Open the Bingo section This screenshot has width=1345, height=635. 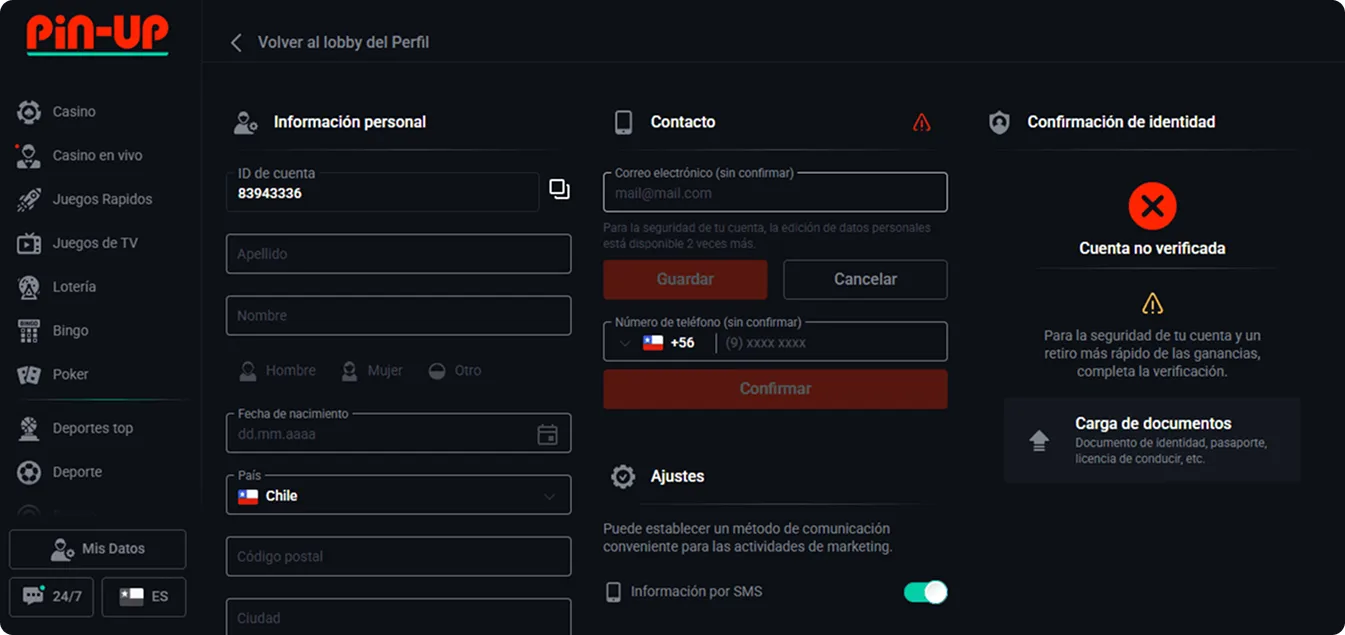click(67, 330)
